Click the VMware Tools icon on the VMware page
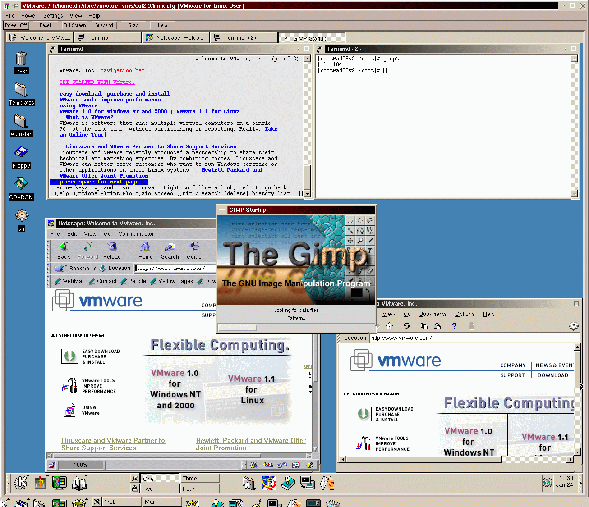 [x=69, y=386]
